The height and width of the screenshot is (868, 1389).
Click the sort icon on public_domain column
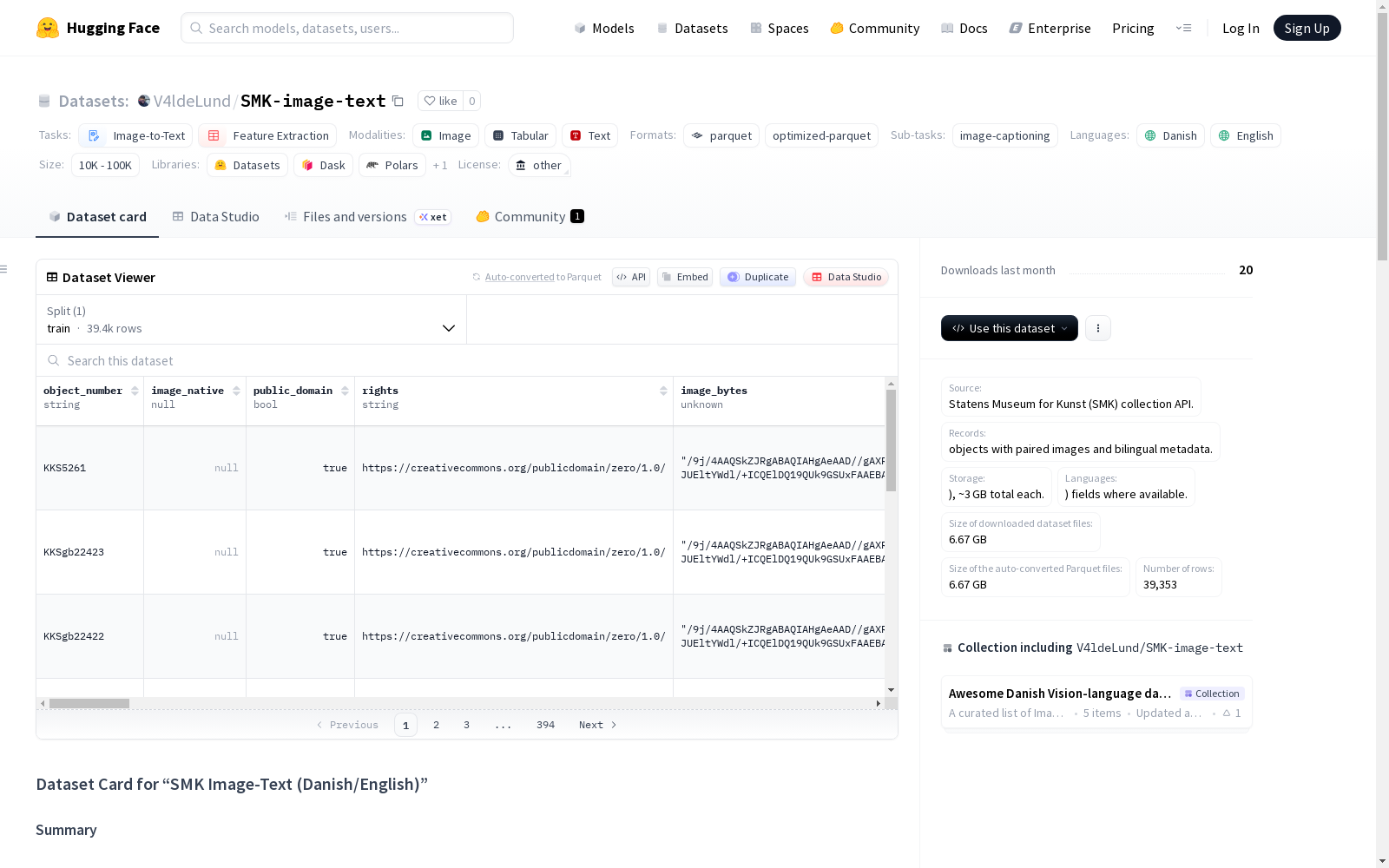(345, 391)
